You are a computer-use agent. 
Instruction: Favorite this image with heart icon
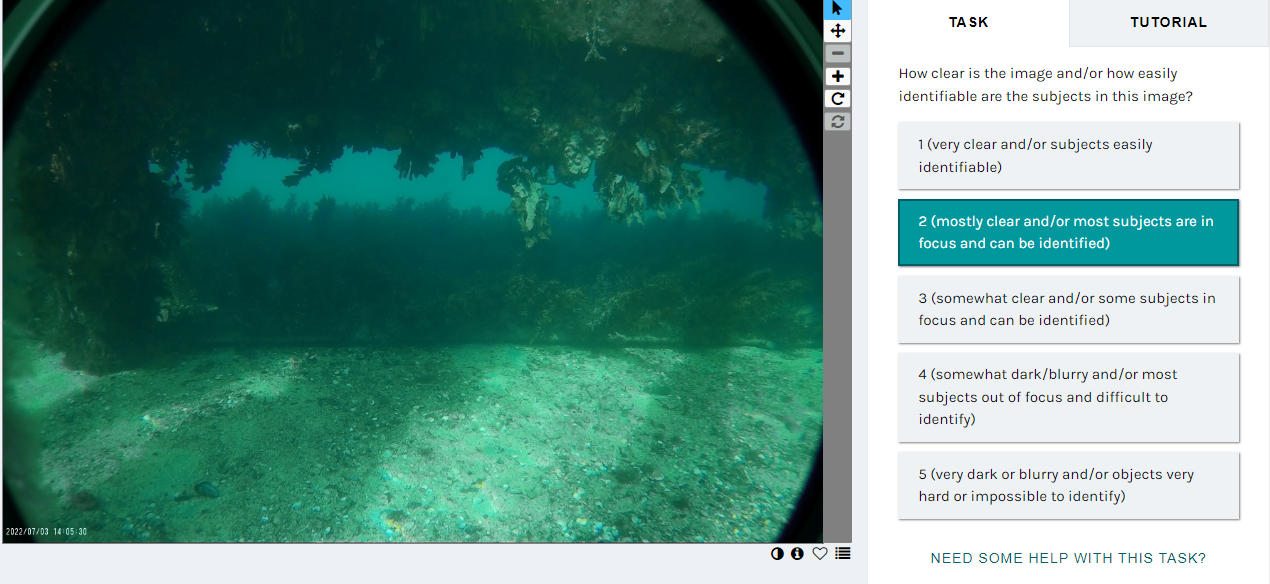point(820,553)
